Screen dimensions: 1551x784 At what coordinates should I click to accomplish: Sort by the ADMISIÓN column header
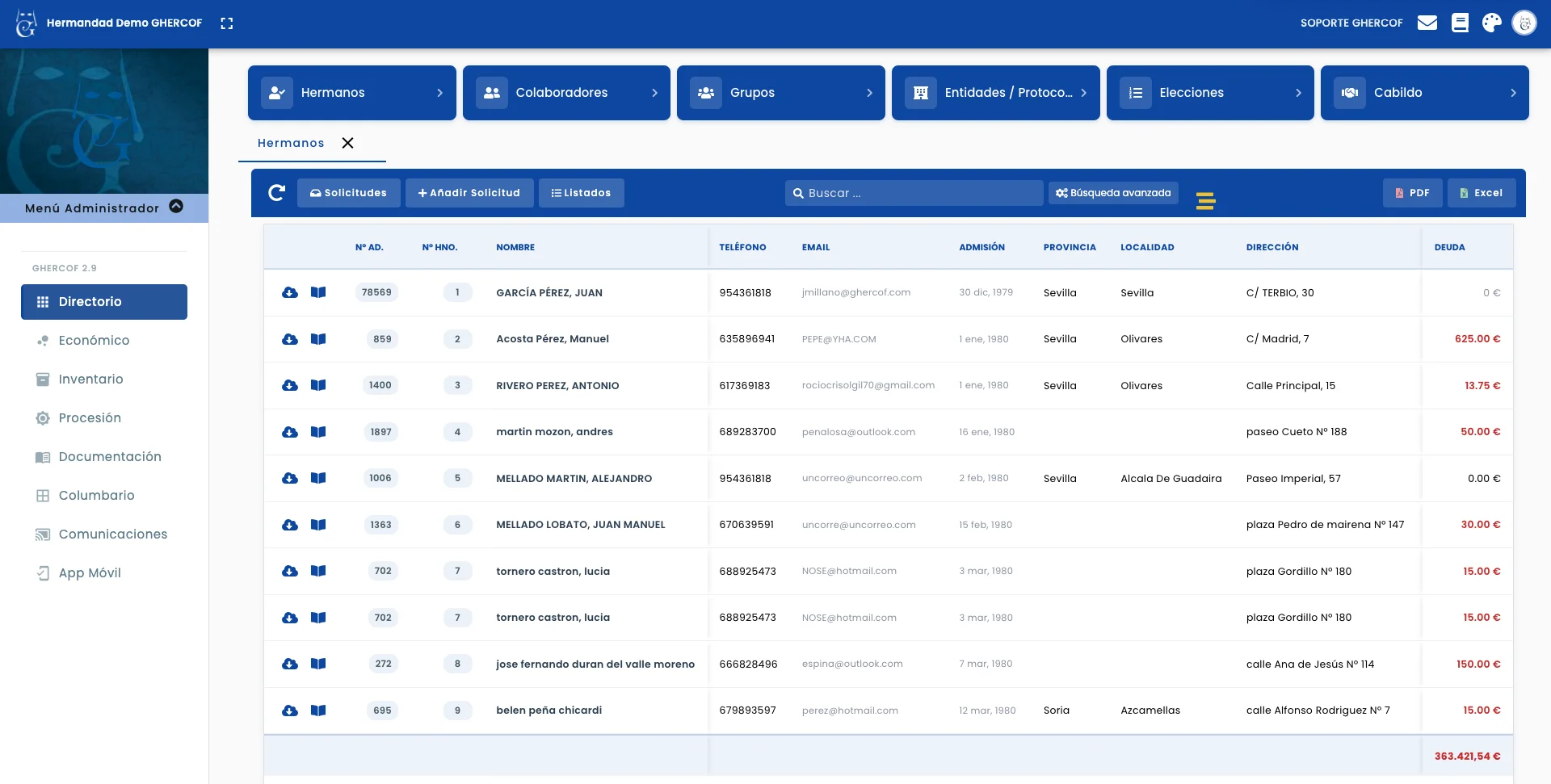tap(981, 247)
